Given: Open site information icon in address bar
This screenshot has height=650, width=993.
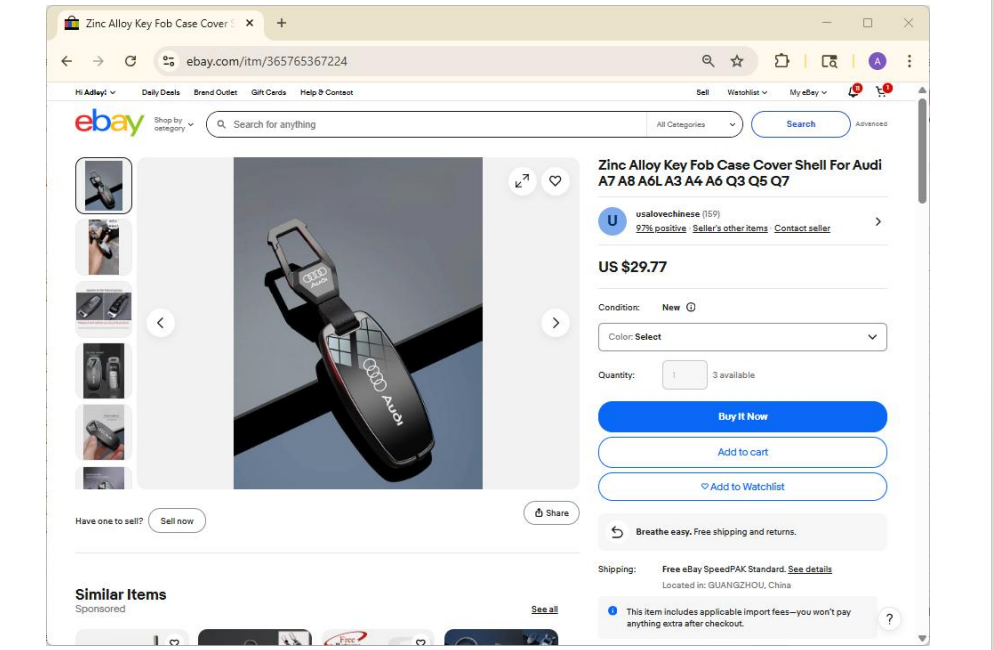Looking at the screenshot, I should (168, 61).
